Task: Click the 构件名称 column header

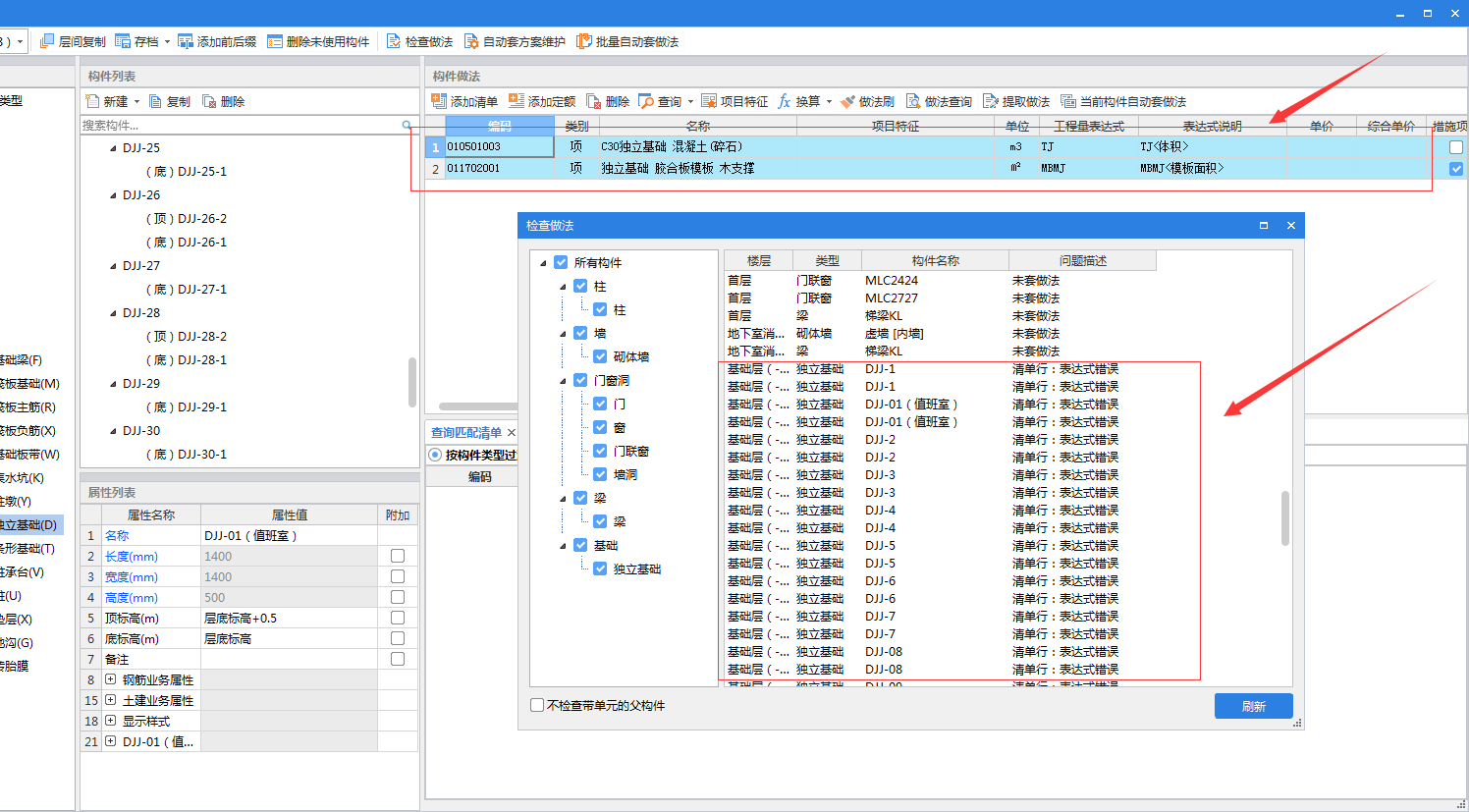Action: [935, 261]
